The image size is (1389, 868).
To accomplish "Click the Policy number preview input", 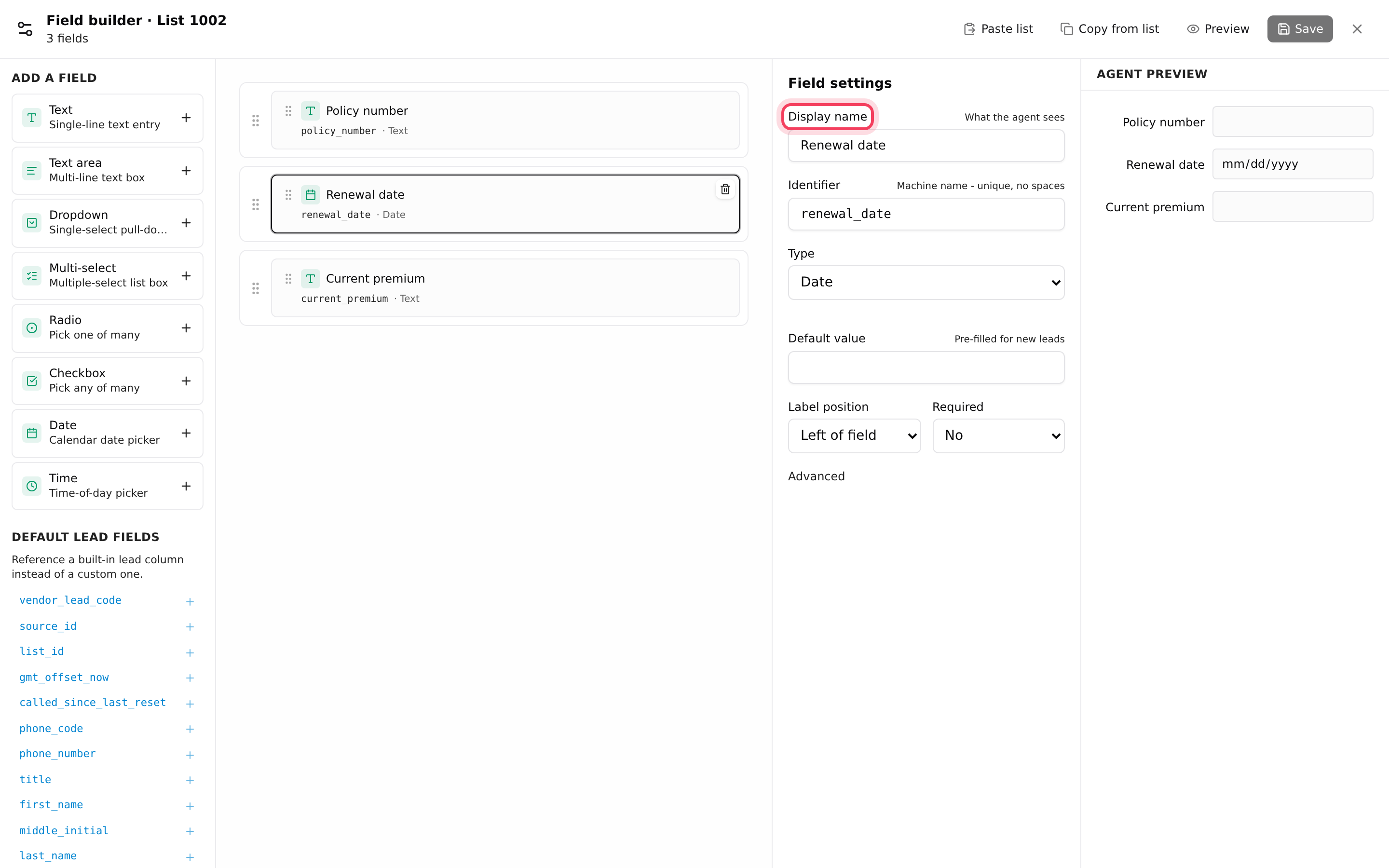I will 1293,121.
